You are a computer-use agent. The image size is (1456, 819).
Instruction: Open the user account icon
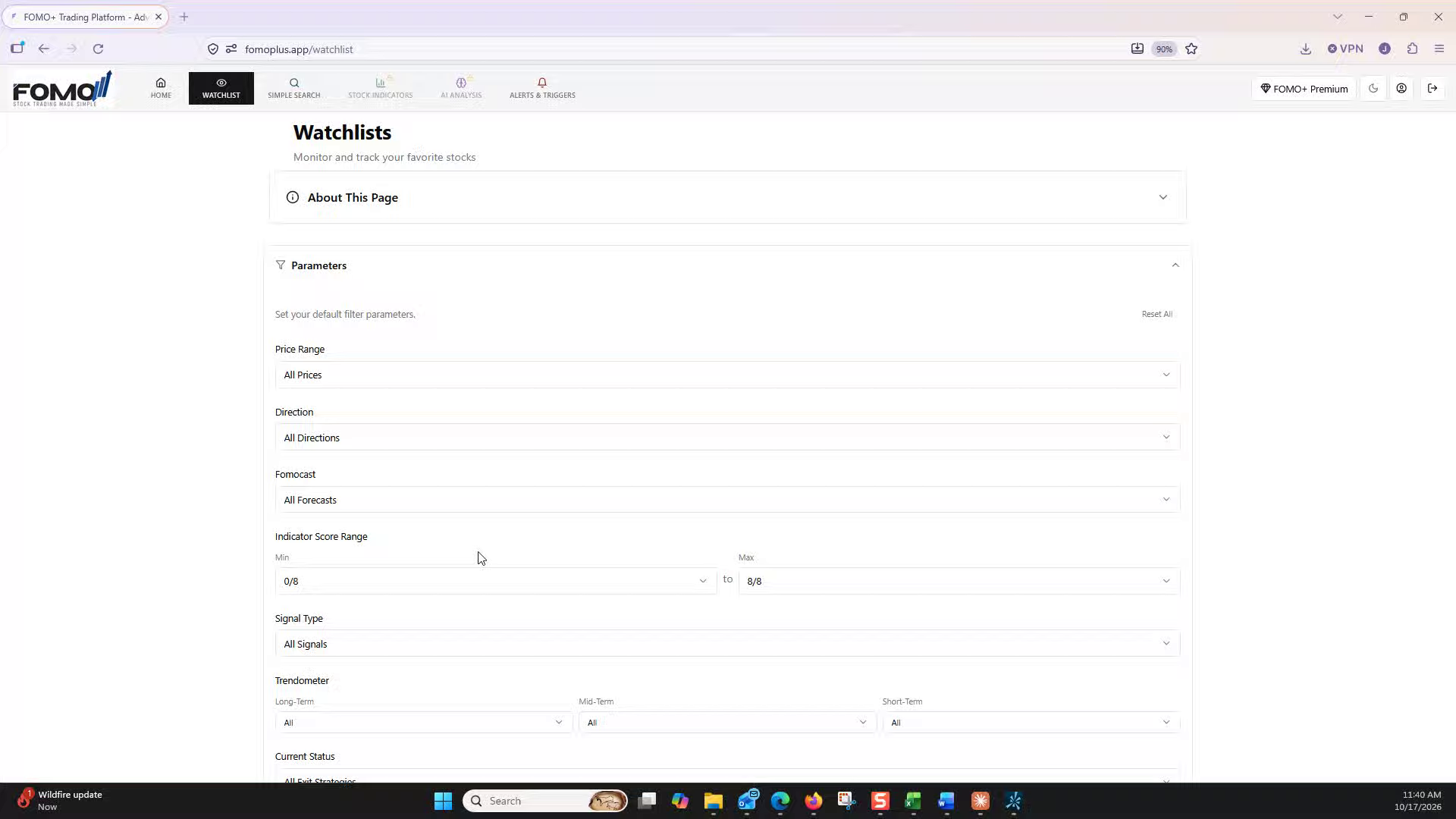click(1401, 89)
